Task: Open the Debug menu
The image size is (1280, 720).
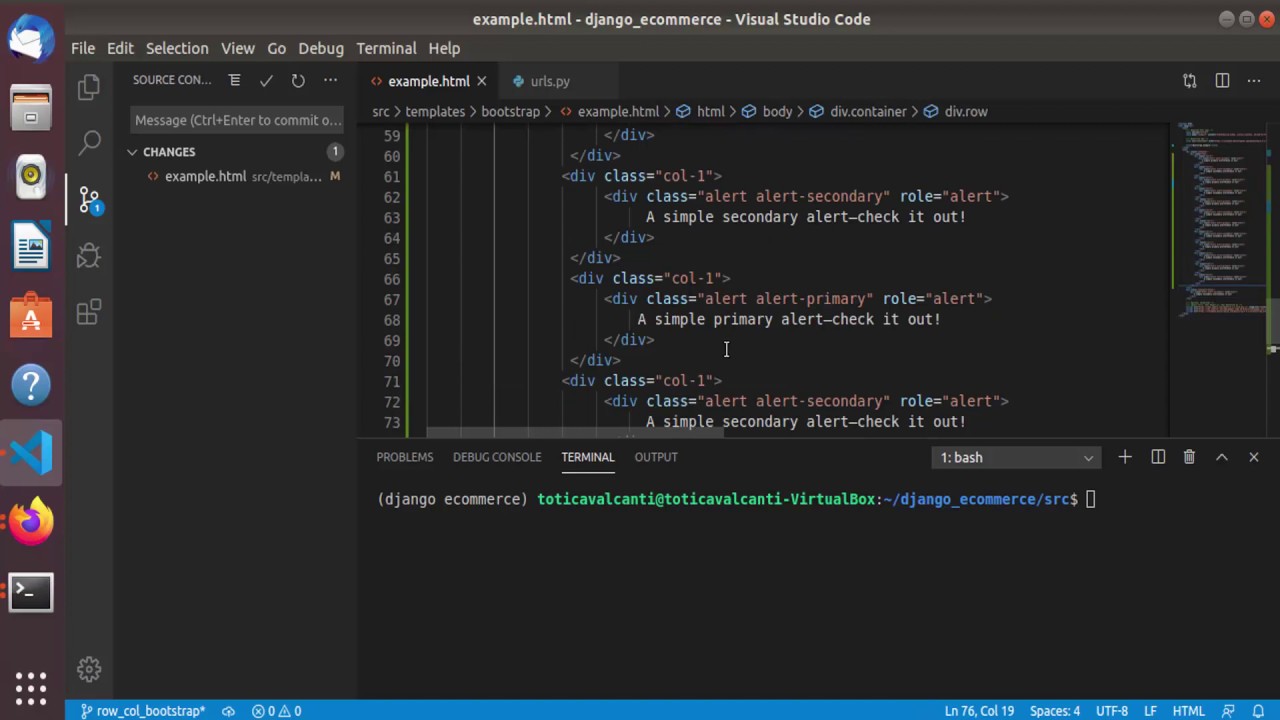Action: [321, 48]
